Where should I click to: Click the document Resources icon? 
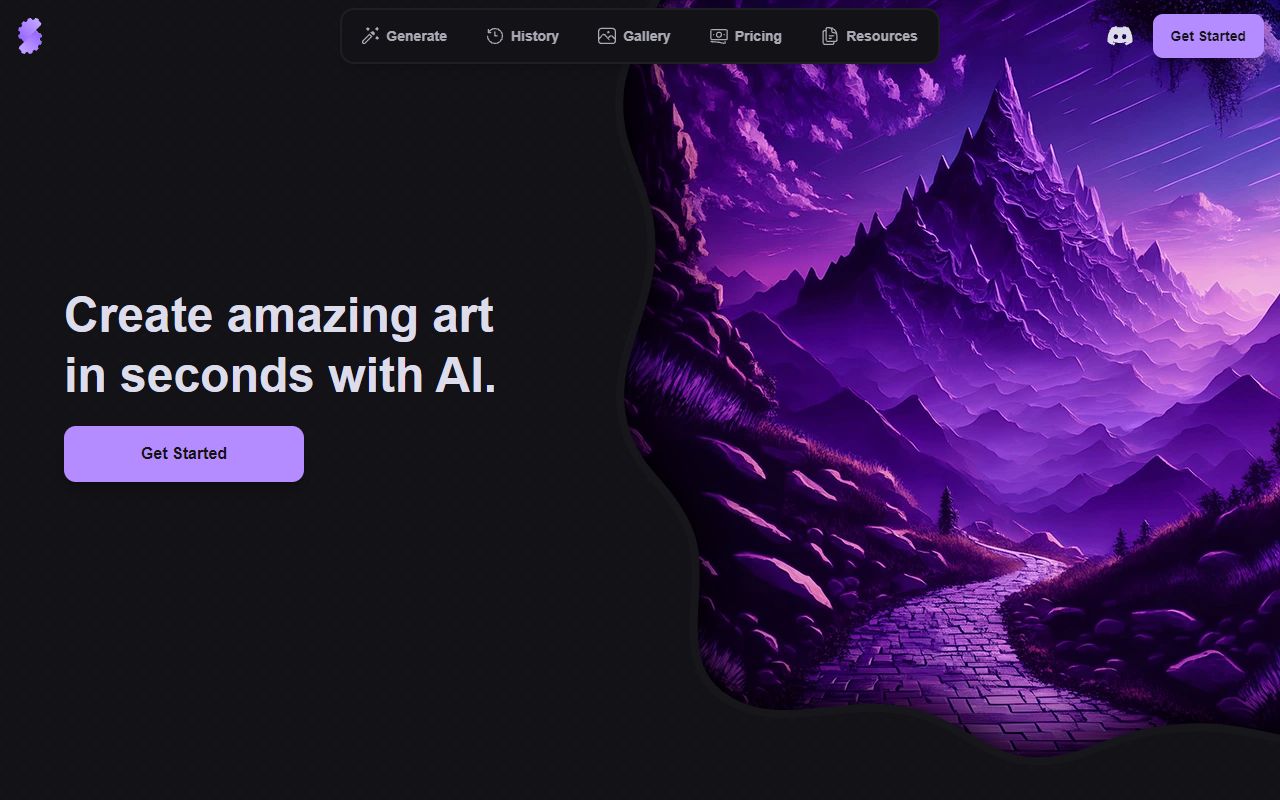tap(830, 36)
